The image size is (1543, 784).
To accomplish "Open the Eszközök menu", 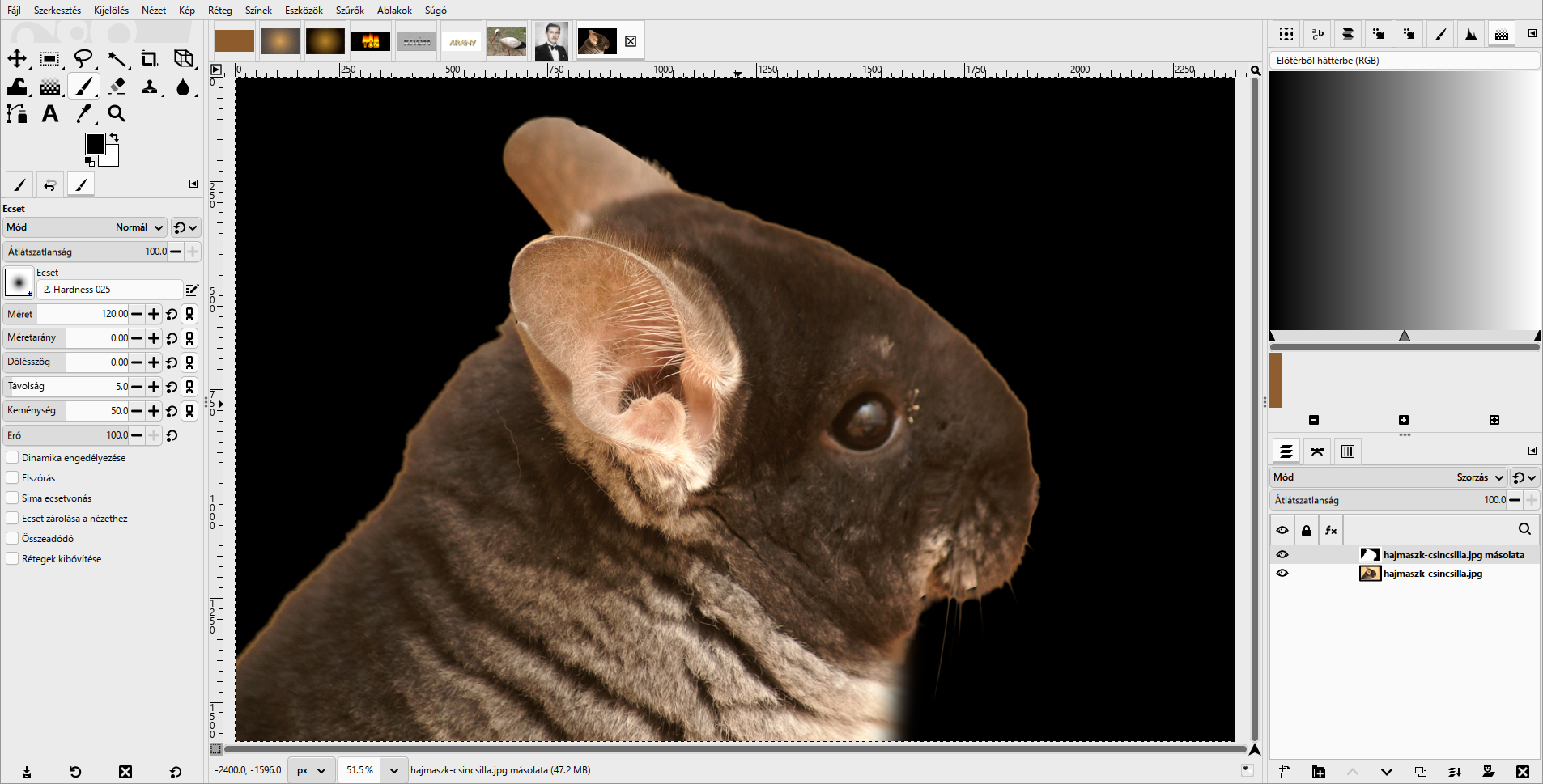I will [x=304, y=11].
